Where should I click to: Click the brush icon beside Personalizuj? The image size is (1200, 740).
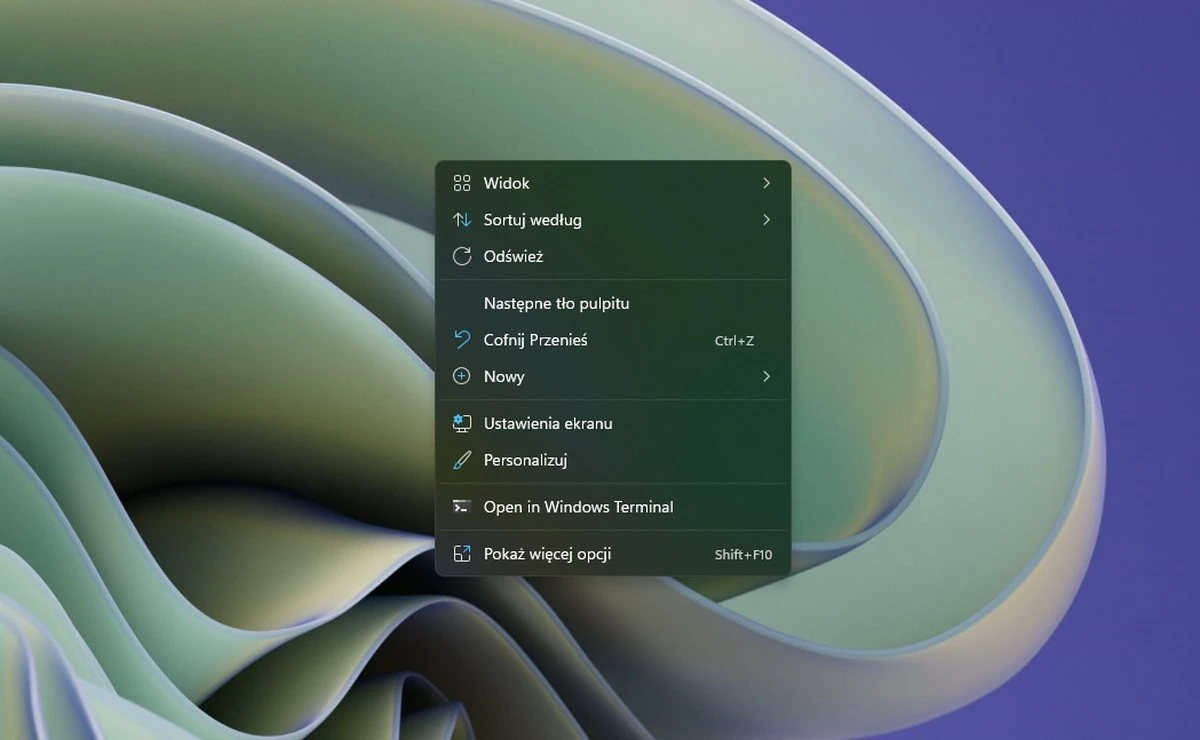tap(461, 460)
